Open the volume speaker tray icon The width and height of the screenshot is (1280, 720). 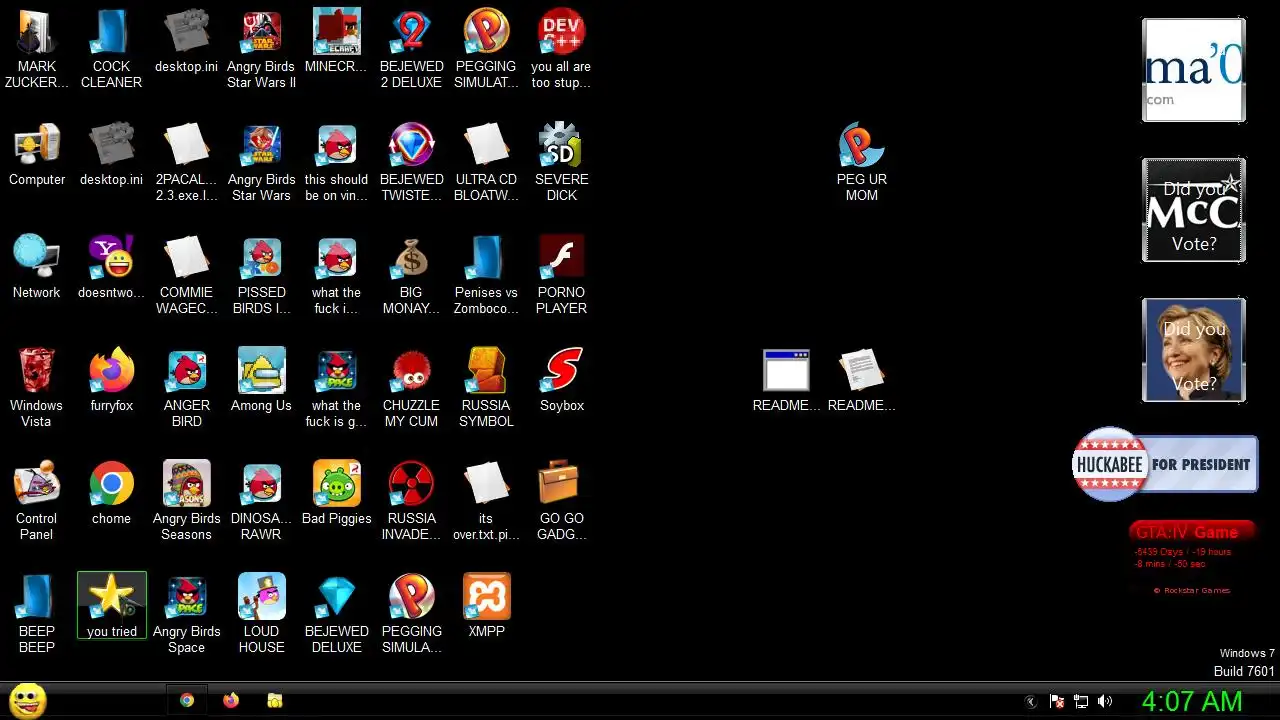coord(1105,702)
